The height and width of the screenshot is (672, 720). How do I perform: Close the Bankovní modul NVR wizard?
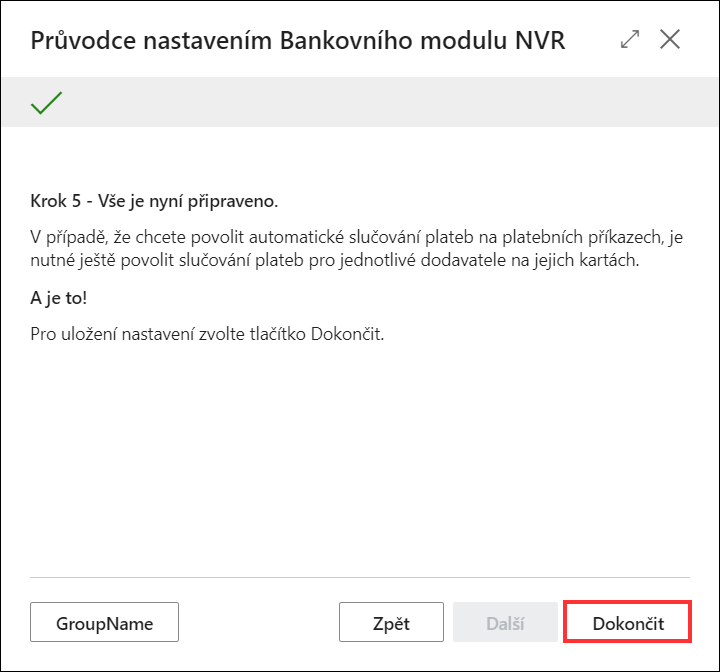[x=670, y=39]
